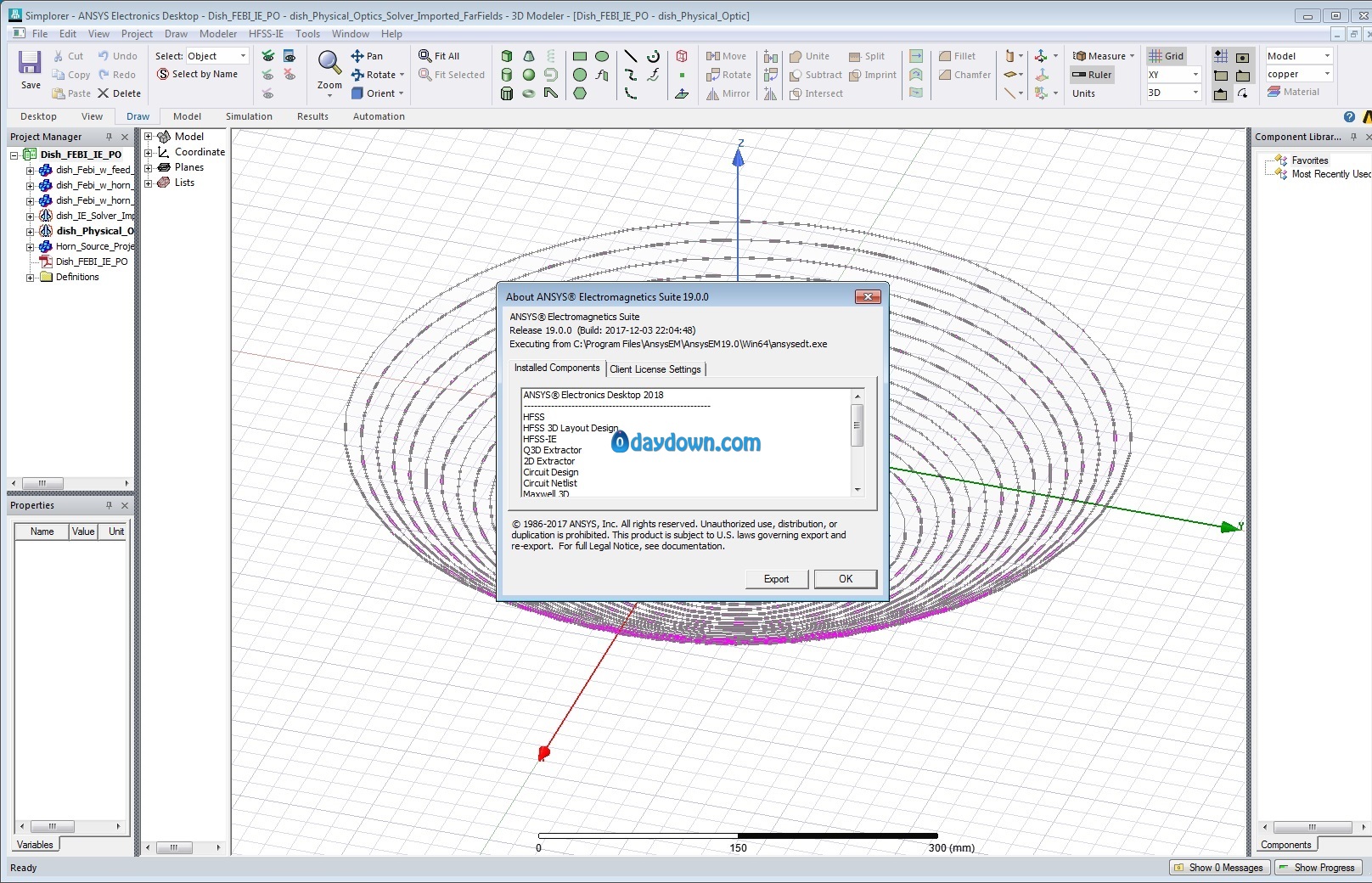1372x883 pixels.
Task: Click the Measure tool
Action: point(1104,56)
